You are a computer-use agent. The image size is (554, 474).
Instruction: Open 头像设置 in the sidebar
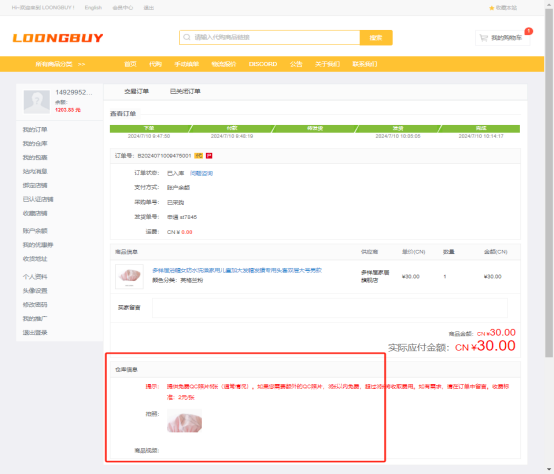tap(35, 291)
